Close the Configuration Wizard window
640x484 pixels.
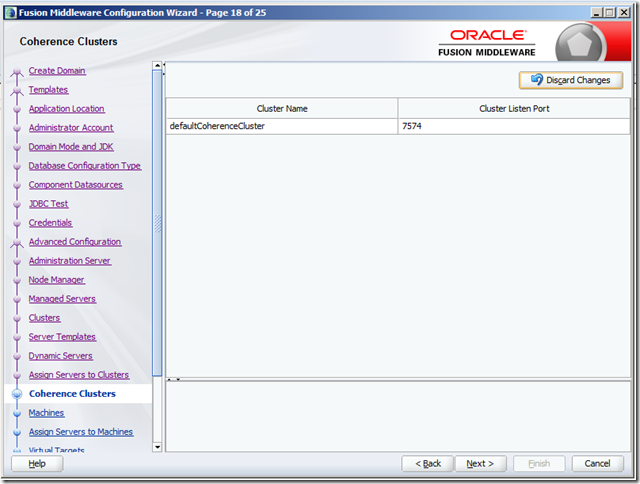click(x=624, y=13)
